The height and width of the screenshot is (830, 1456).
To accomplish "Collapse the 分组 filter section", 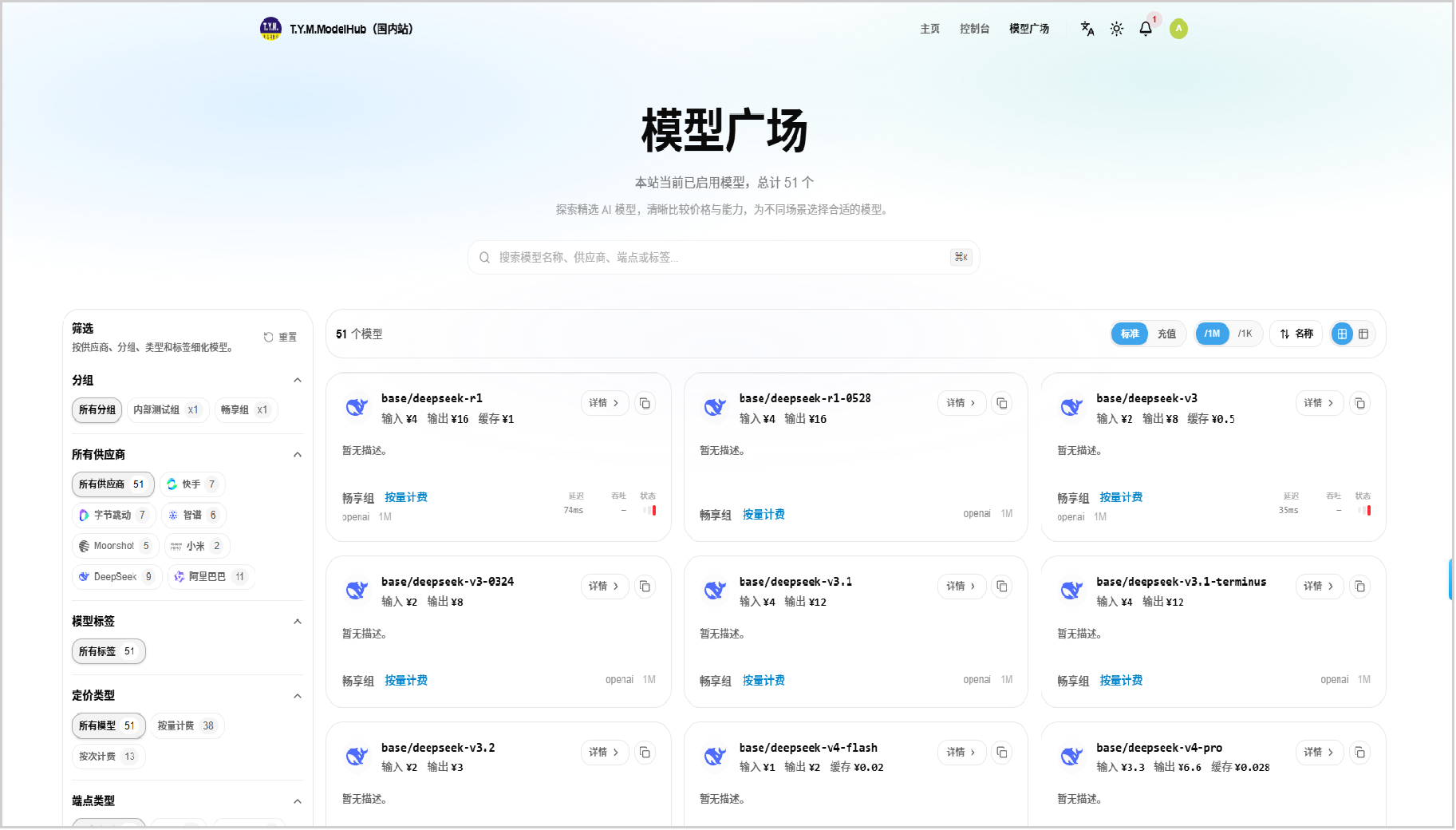I will click(x=298, y=381).
